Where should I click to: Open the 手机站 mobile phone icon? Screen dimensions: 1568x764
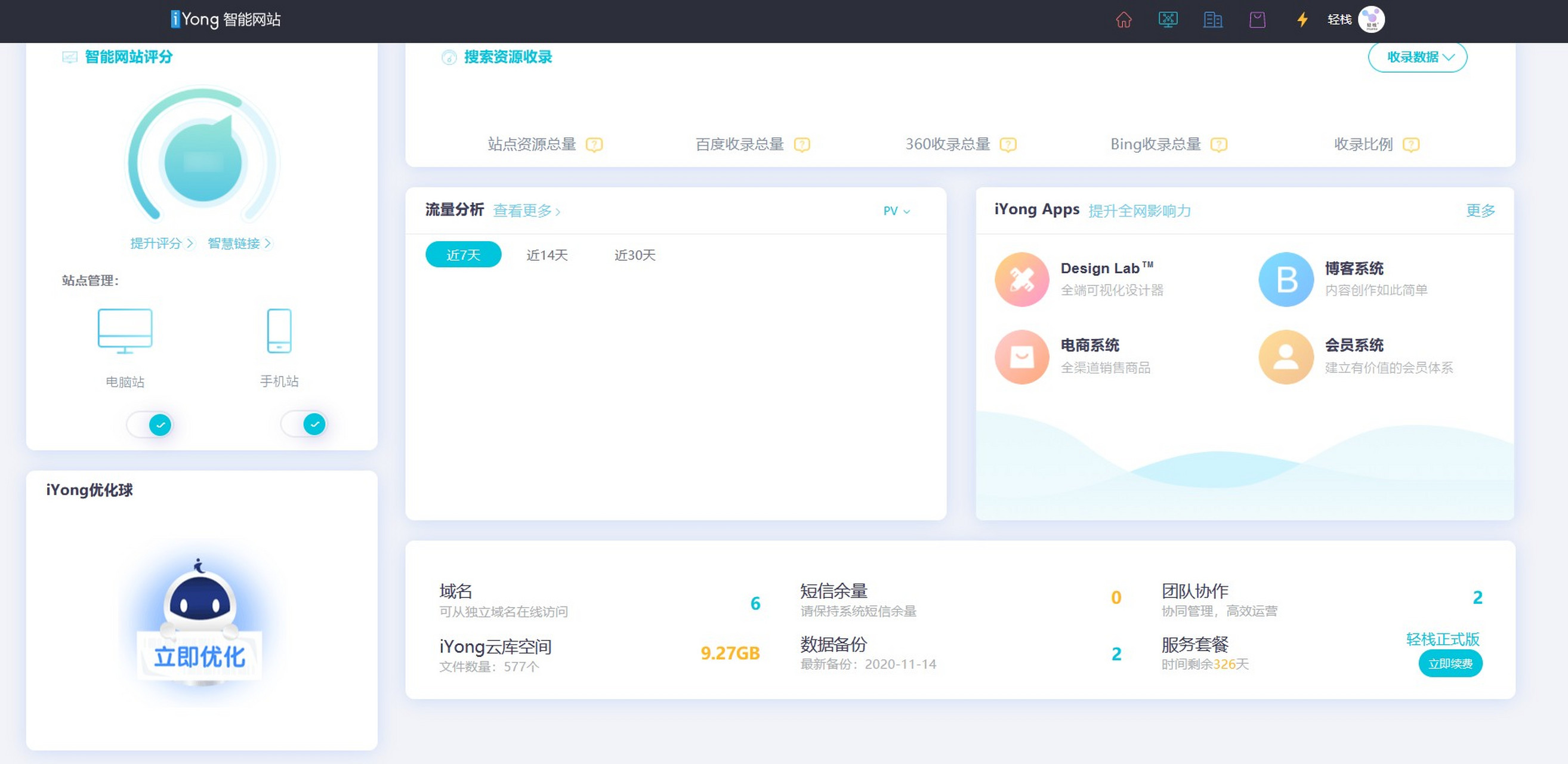pos(279,331)
